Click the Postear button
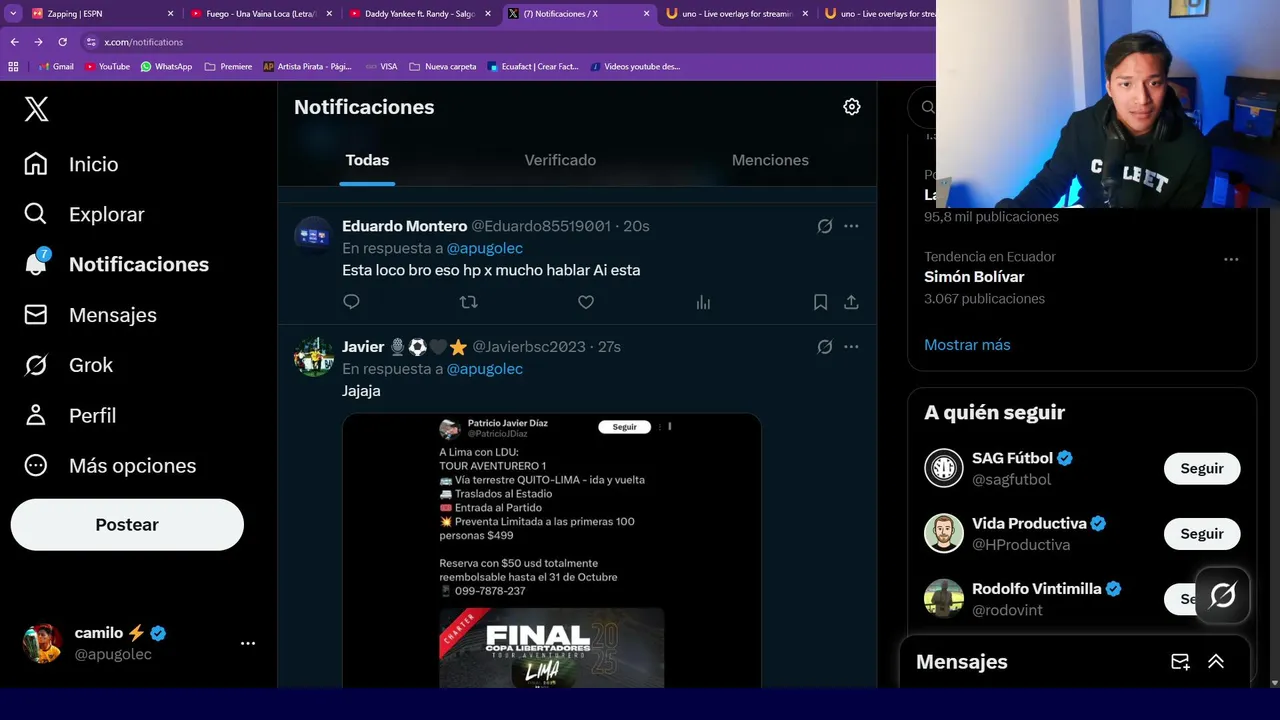Image resolution: width=1280 pixels, height=720 pixels. (x=127, y=525)
